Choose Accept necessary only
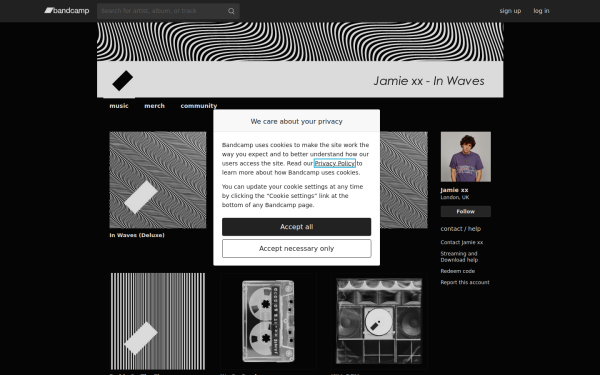 pyautogui.click(x=297, y=249)
